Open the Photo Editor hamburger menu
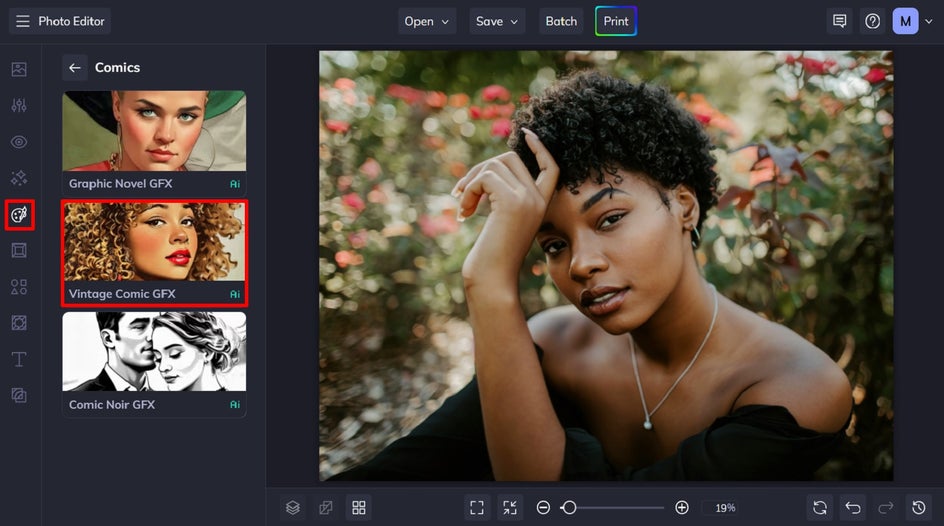 (x=22, y=21)
